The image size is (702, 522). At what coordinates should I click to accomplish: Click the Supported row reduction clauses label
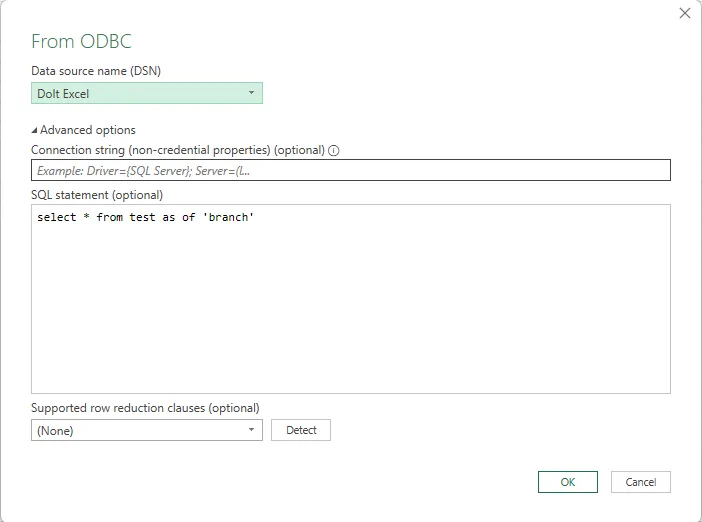pos(145,408)
